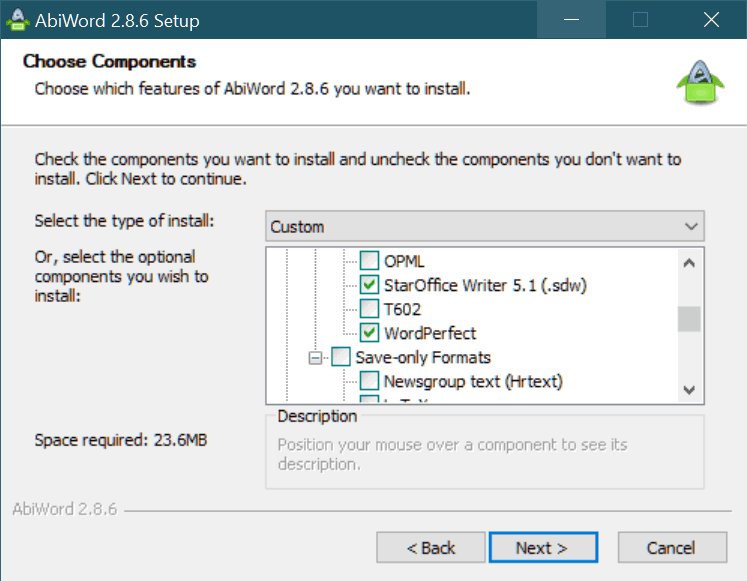Select the OPML label in list
747x581 pixels.
pos(404,261)
